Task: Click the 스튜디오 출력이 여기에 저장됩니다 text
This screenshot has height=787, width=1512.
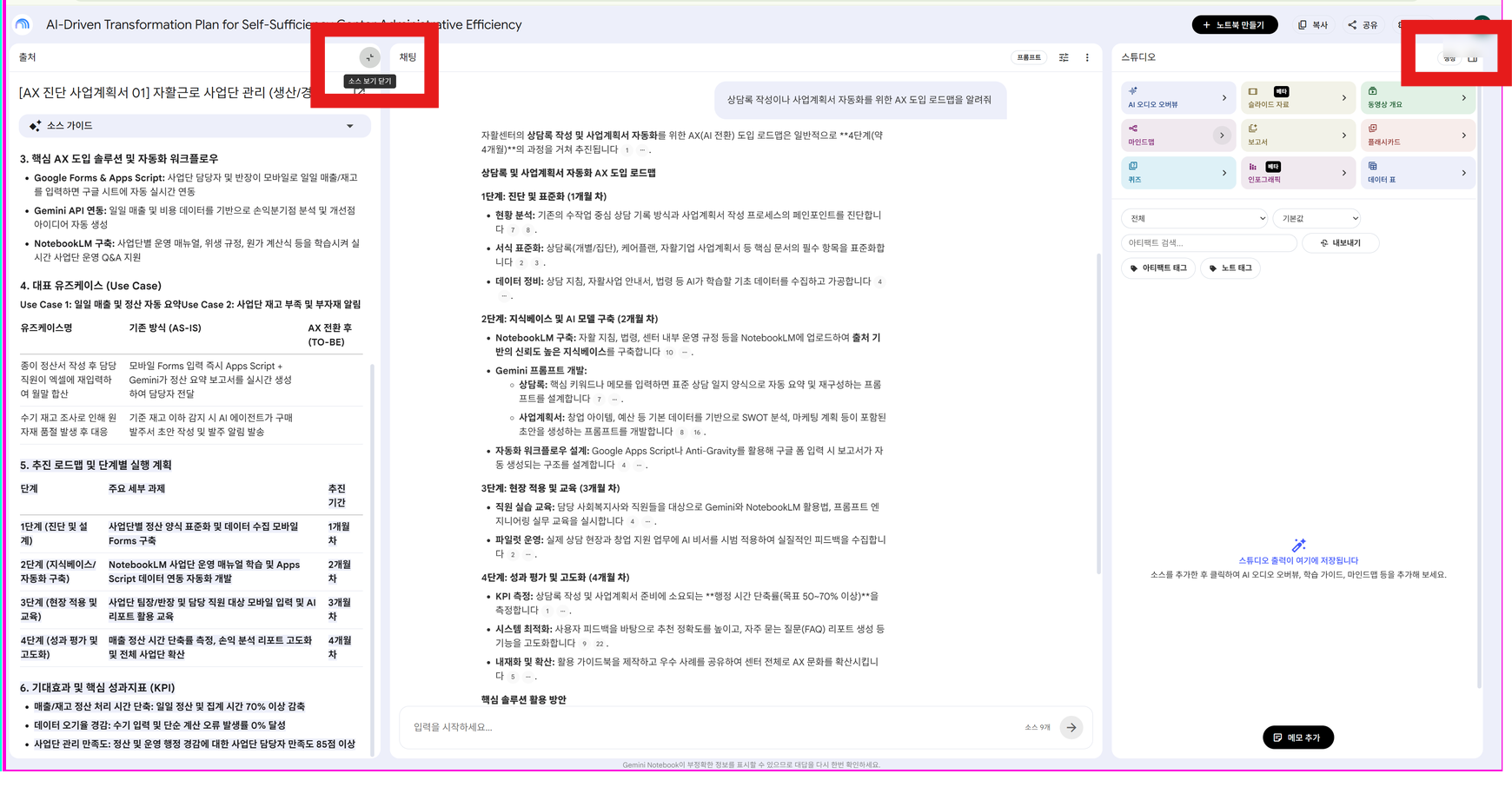Action: coord(1298,560)
